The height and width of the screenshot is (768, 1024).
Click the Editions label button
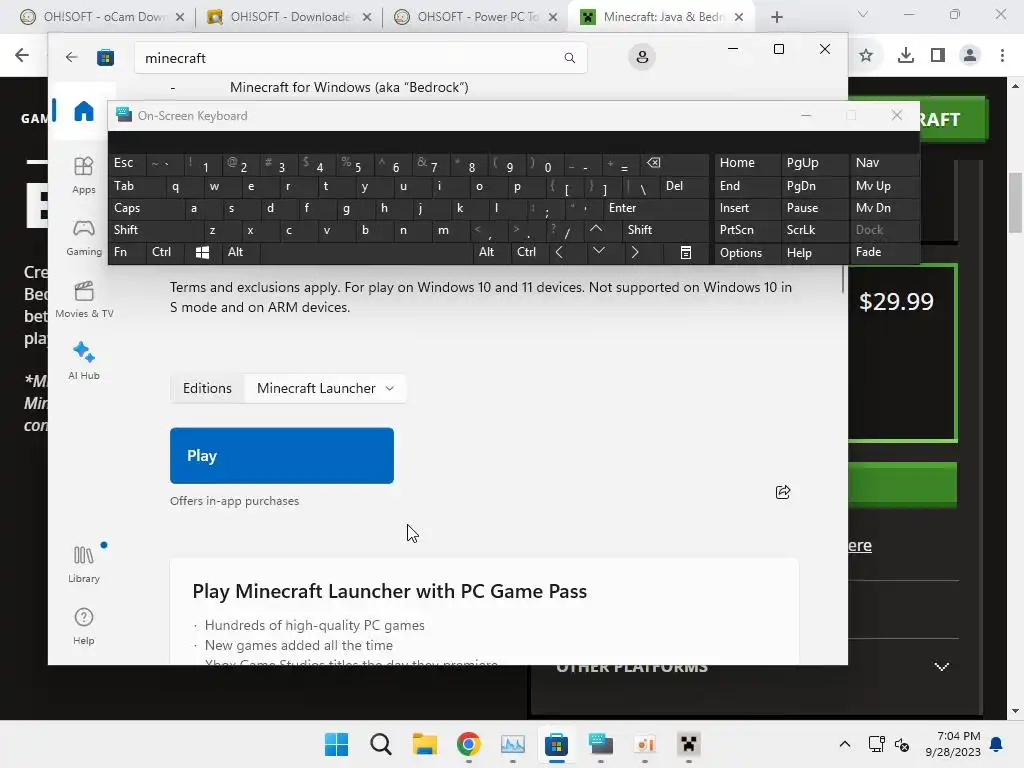pyautogui.click(x=207, y=389)
